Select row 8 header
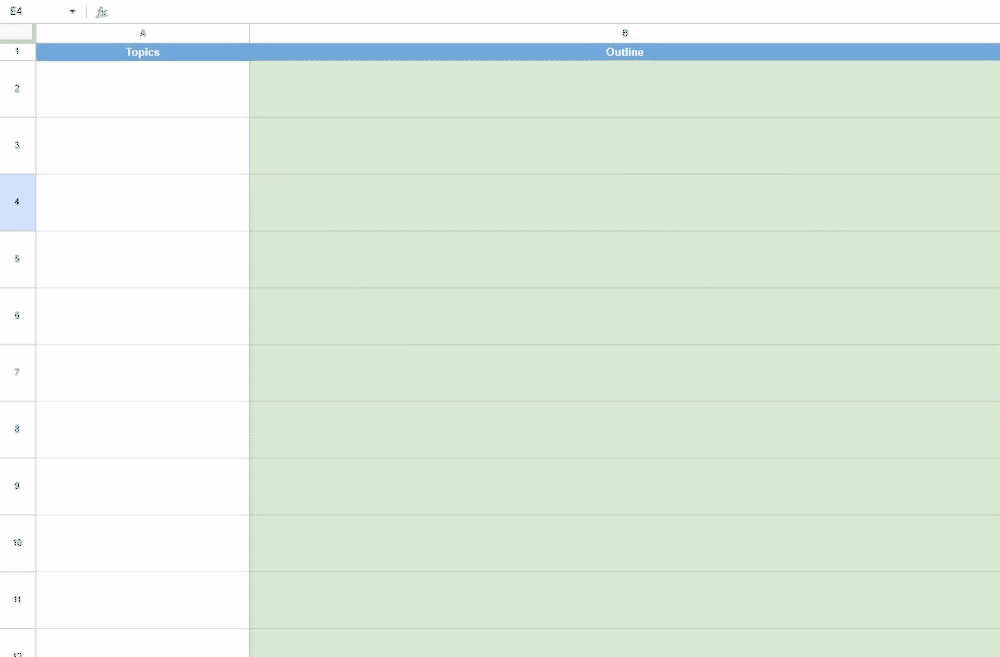The height and width of the screenshot is (657, 1000). (x=17, y=429)
